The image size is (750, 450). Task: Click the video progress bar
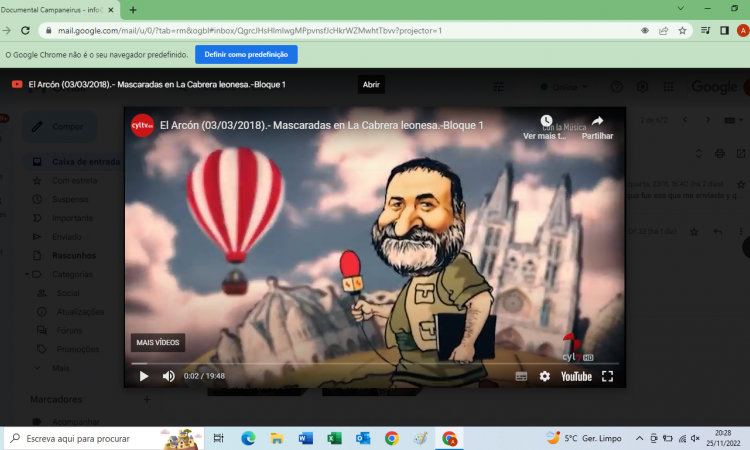375,363
